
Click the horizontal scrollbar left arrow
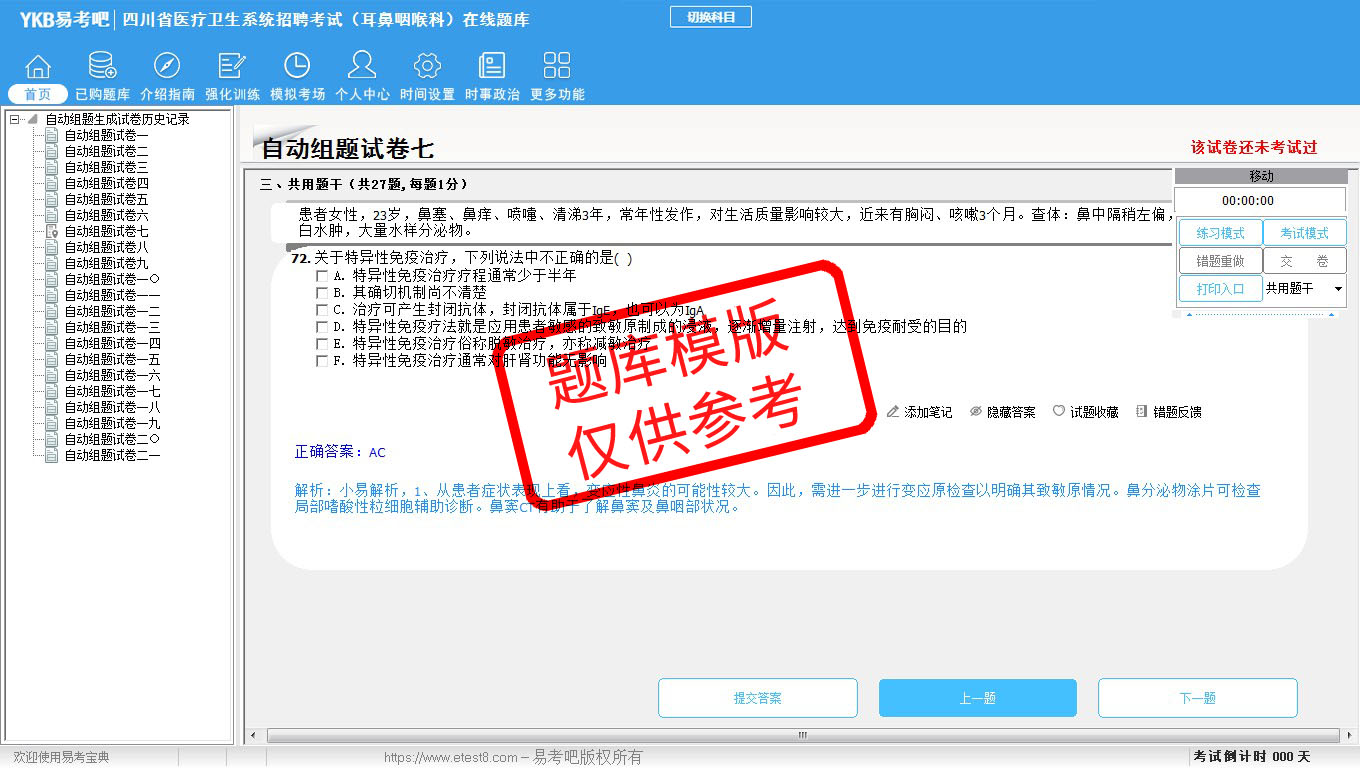coord(252,735)
